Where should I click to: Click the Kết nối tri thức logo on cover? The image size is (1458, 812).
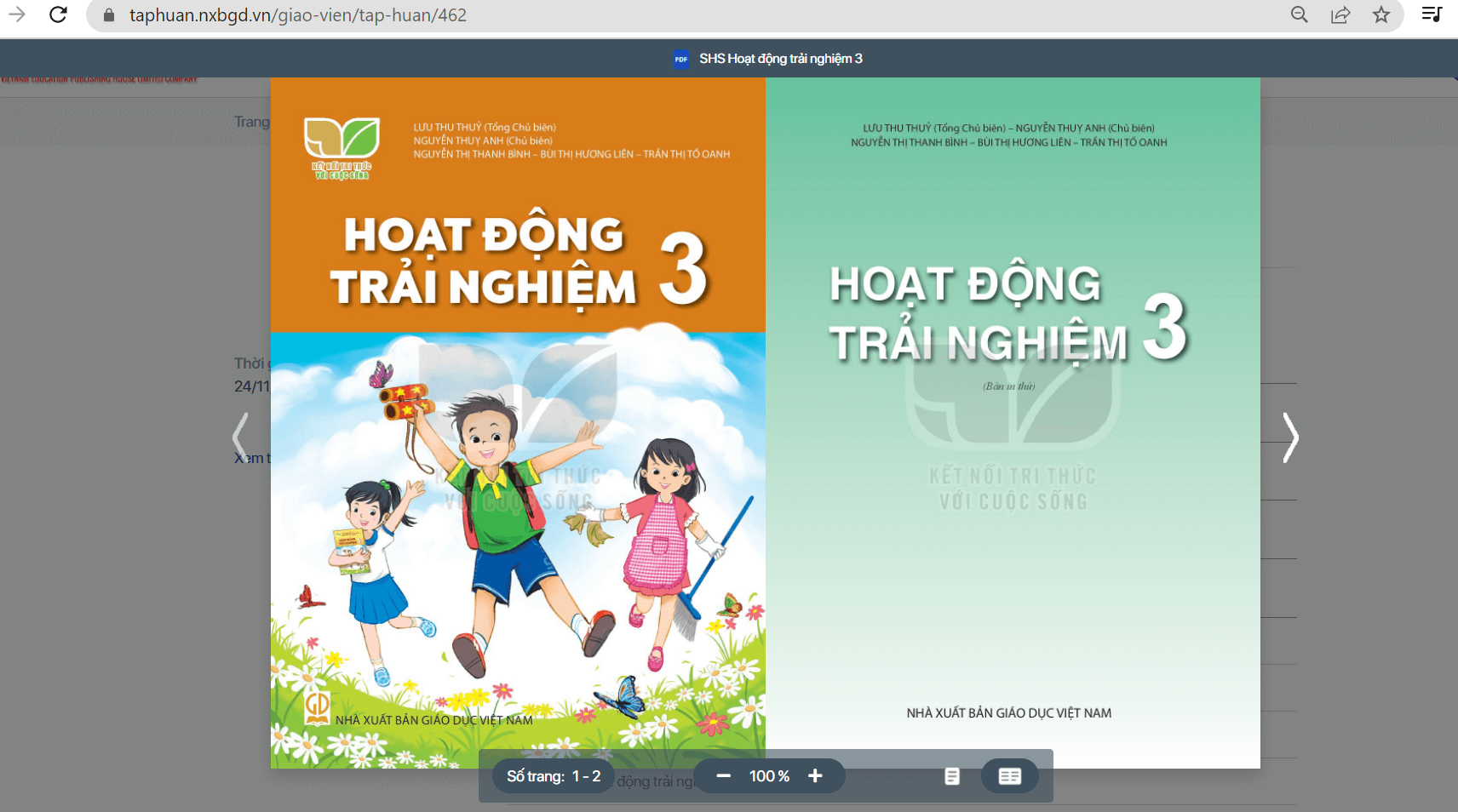(342, 148)
